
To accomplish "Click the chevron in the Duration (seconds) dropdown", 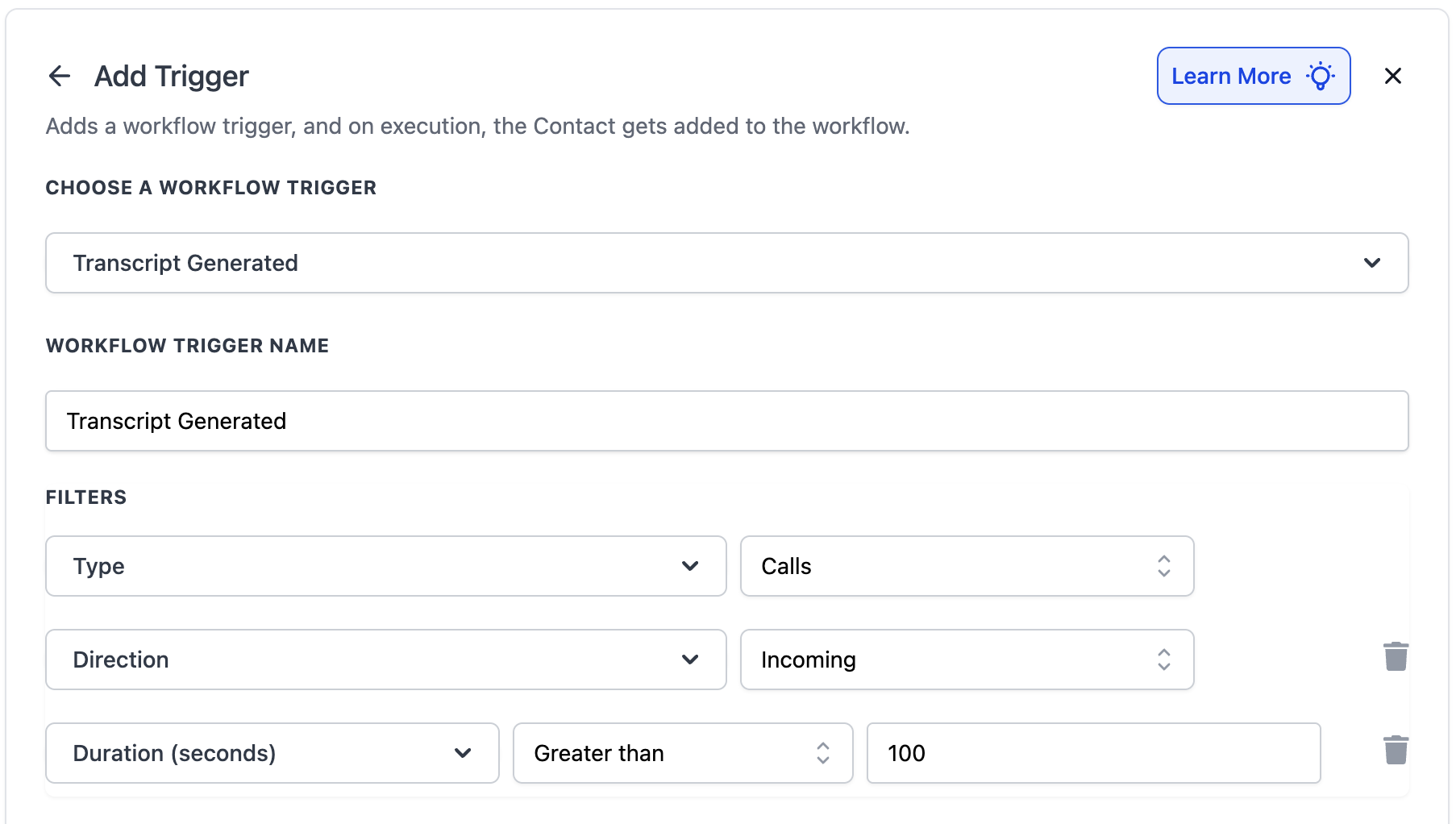I will 463,754.
